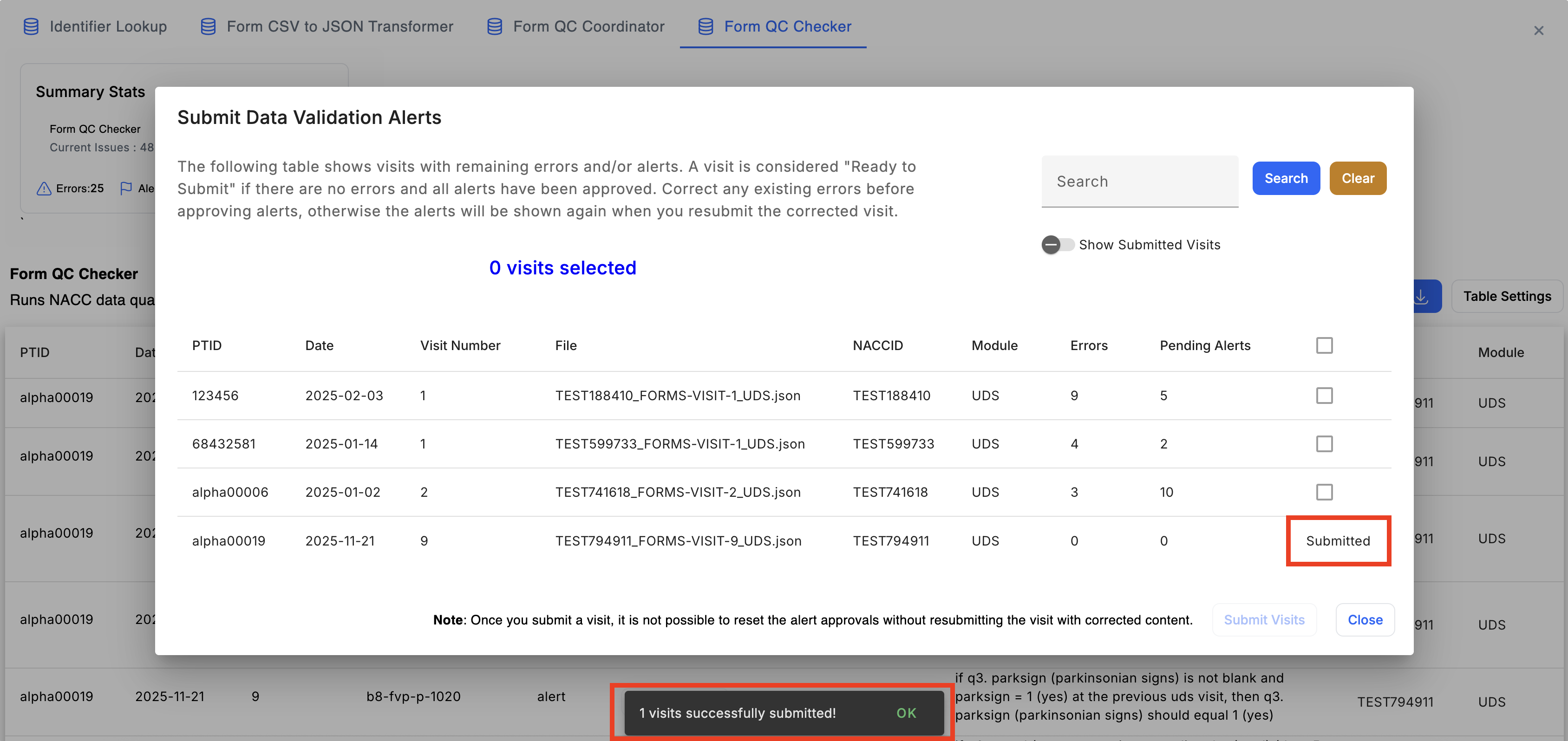Click the Clear button

[1358, 178]
